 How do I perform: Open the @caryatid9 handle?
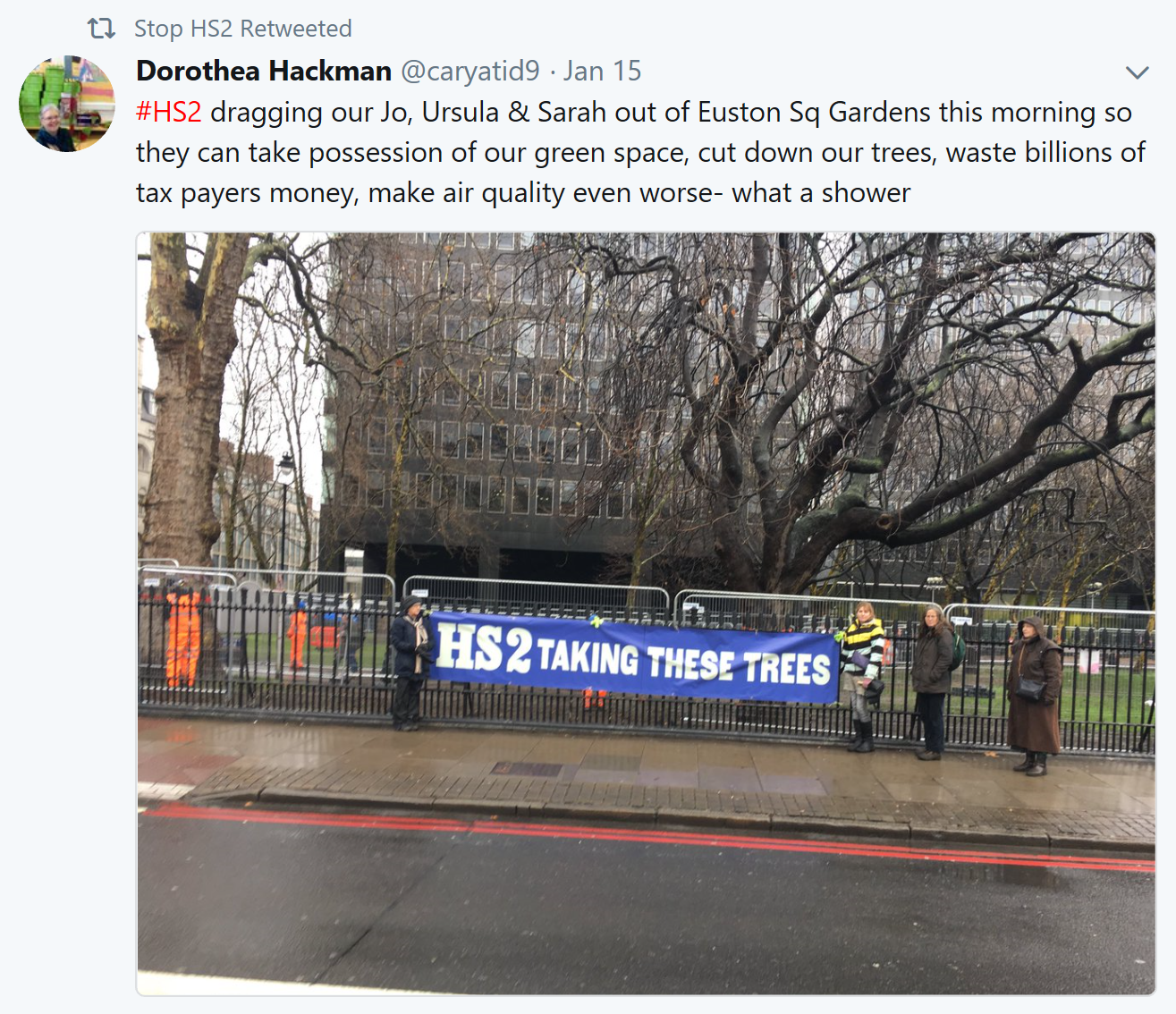pyautogui.click(x=470, y=71)
